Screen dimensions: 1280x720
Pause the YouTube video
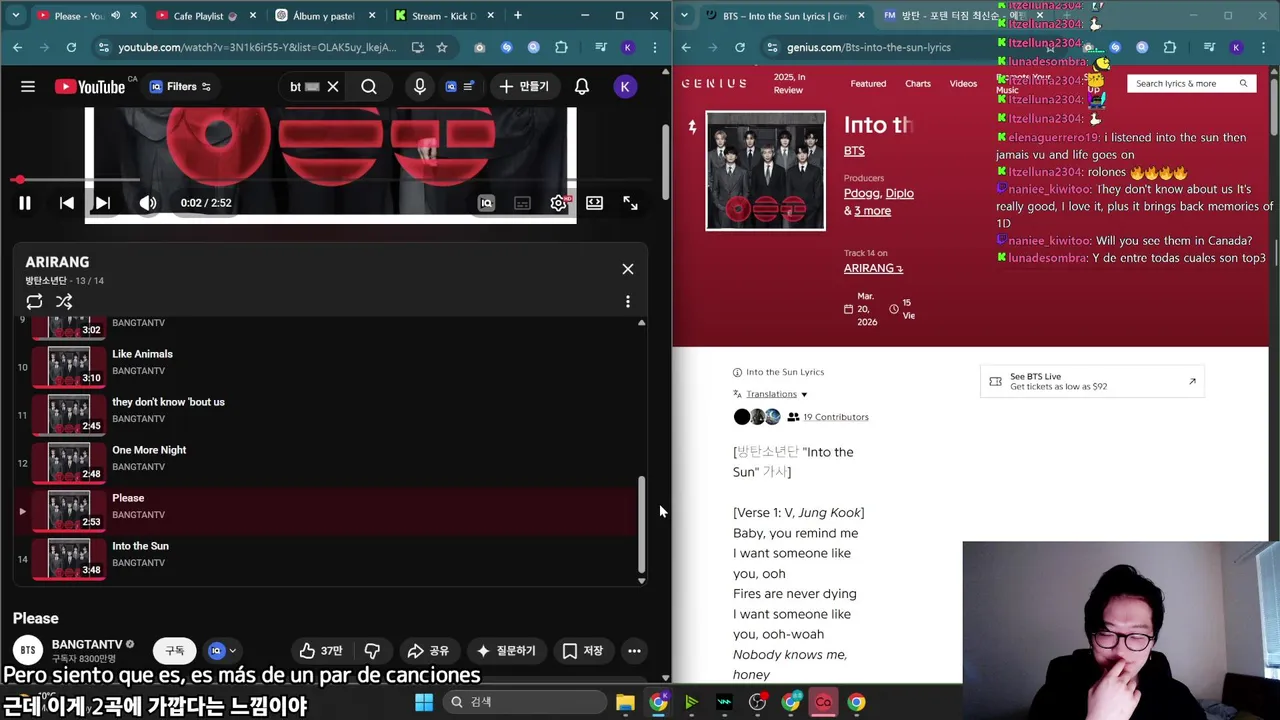click(25, 203)
